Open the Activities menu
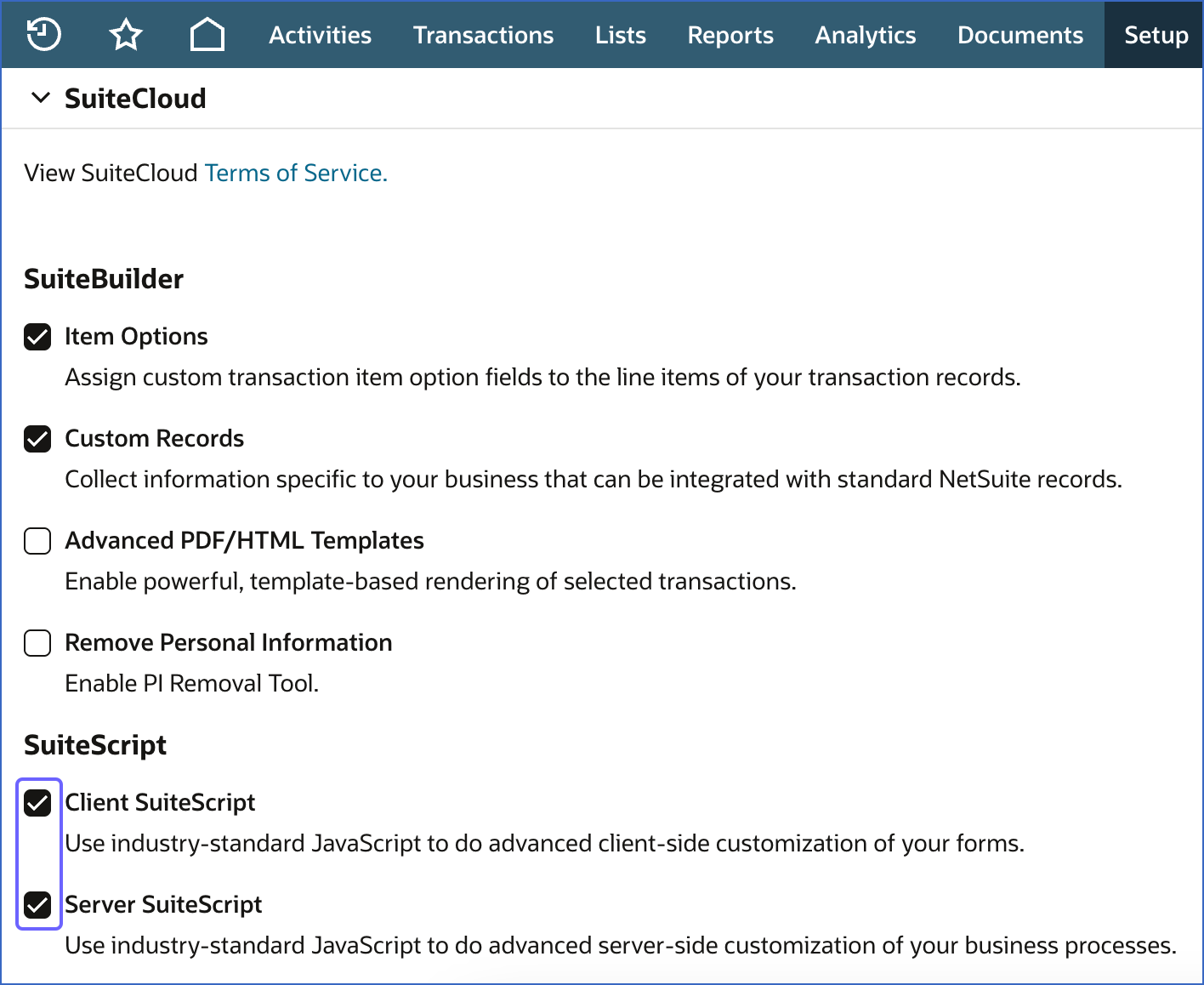The height and width of the screenshot is (985, 1204). pyautogui.click(x=320, y=35)
